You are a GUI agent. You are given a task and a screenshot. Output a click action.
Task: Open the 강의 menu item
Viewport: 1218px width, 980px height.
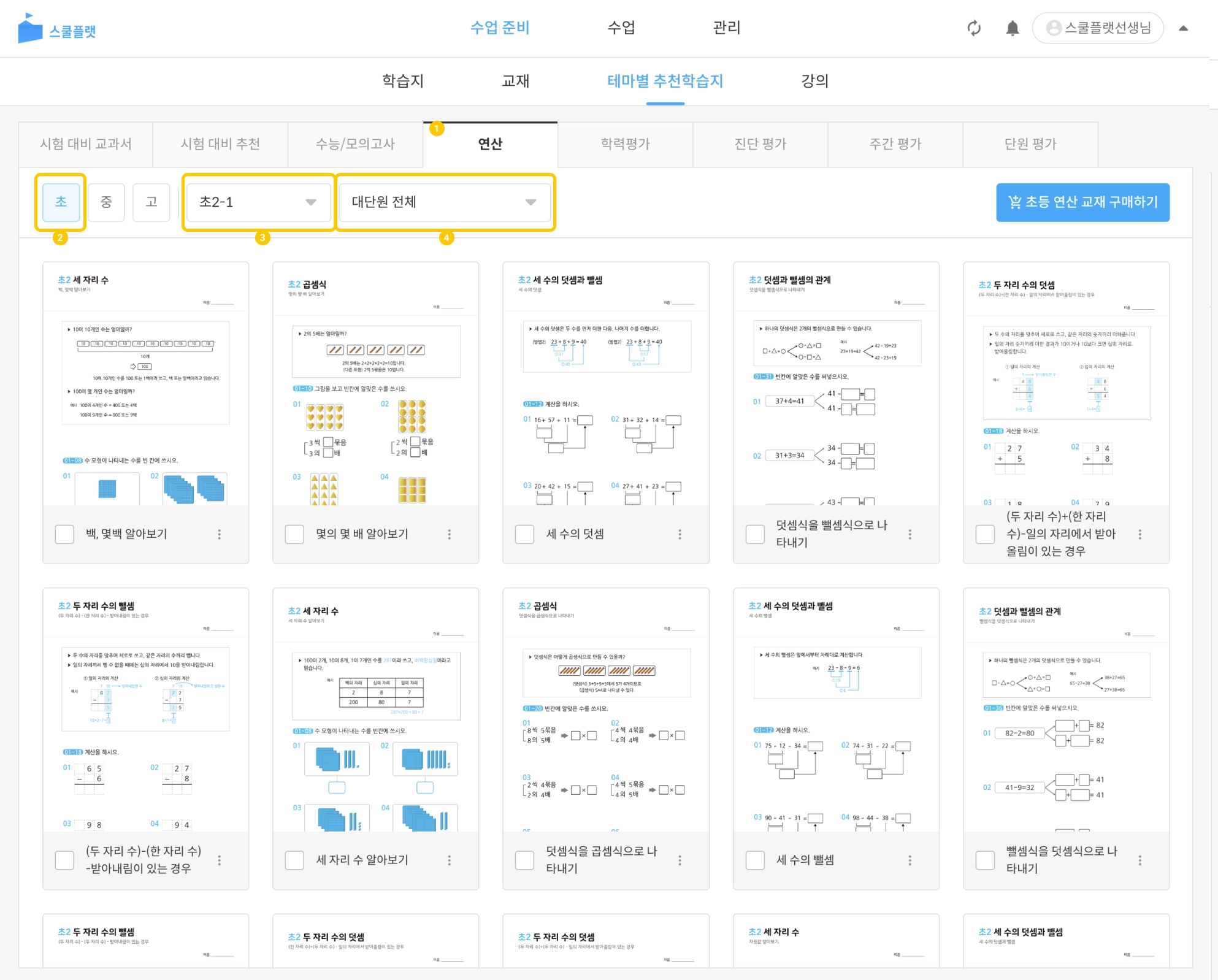(x=814, y=81)
